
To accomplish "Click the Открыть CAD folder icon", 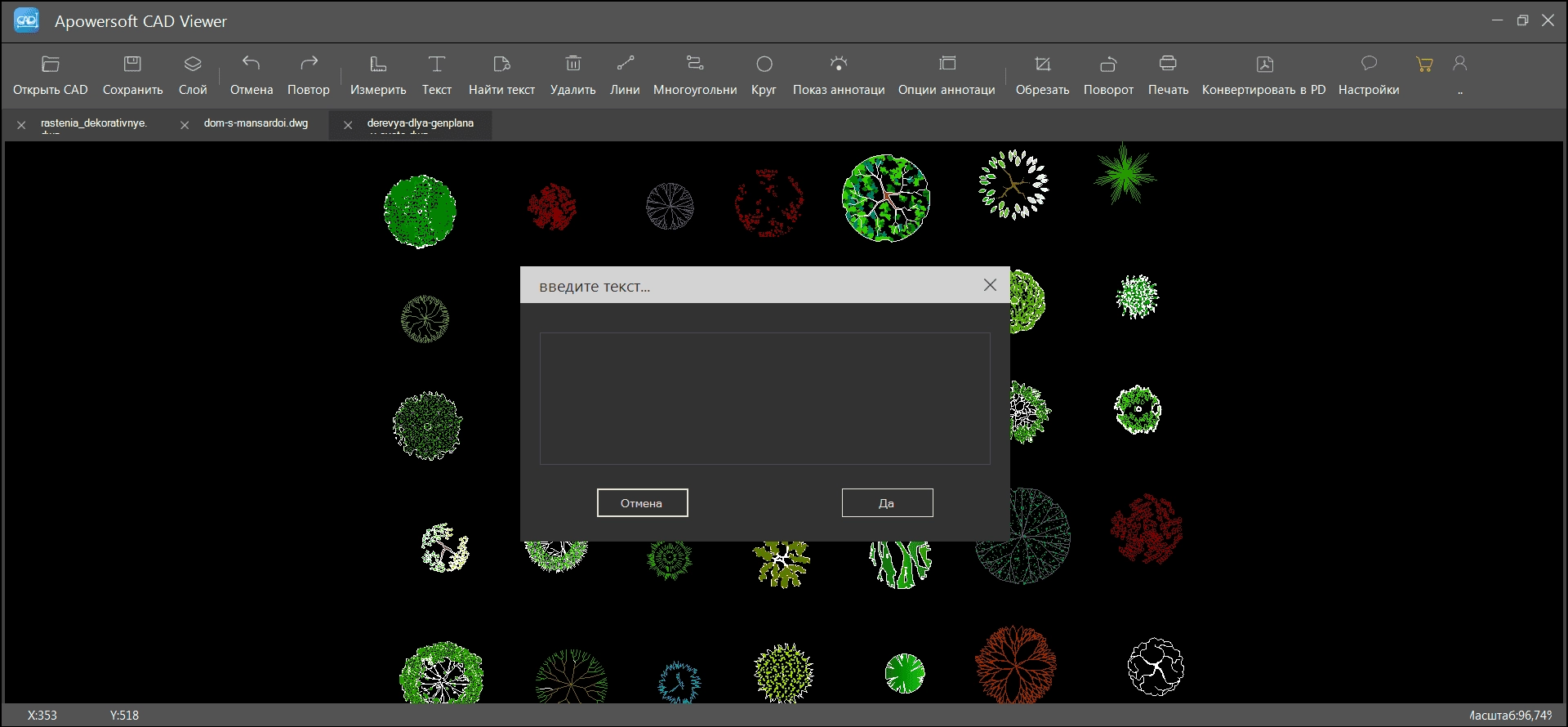I will click(x=51, y=64).
